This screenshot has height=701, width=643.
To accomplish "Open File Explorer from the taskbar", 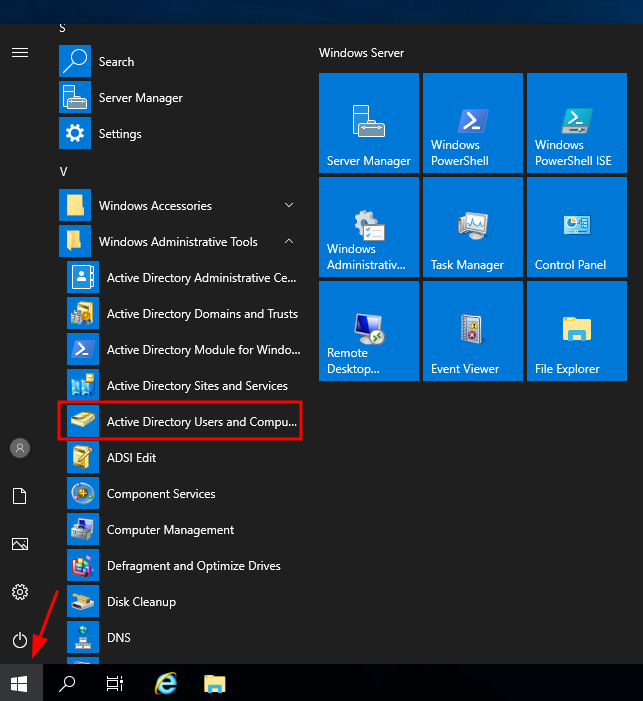I will [x=215, y=684].
